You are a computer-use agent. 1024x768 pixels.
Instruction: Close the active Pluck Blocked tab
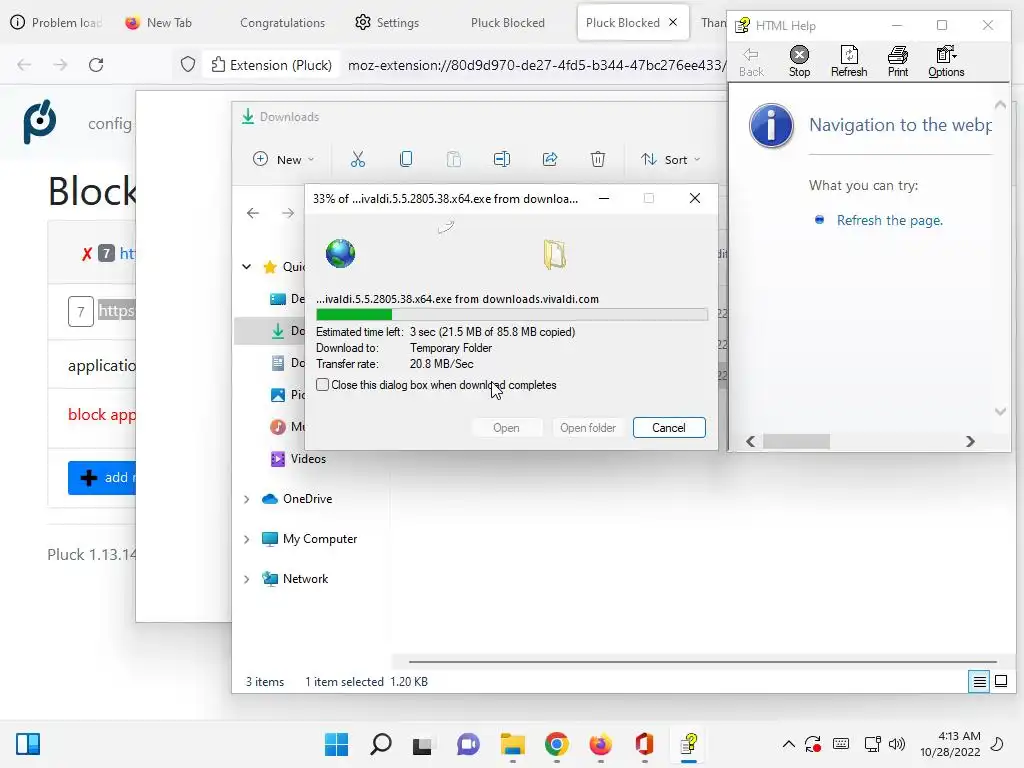coord(673,22)
